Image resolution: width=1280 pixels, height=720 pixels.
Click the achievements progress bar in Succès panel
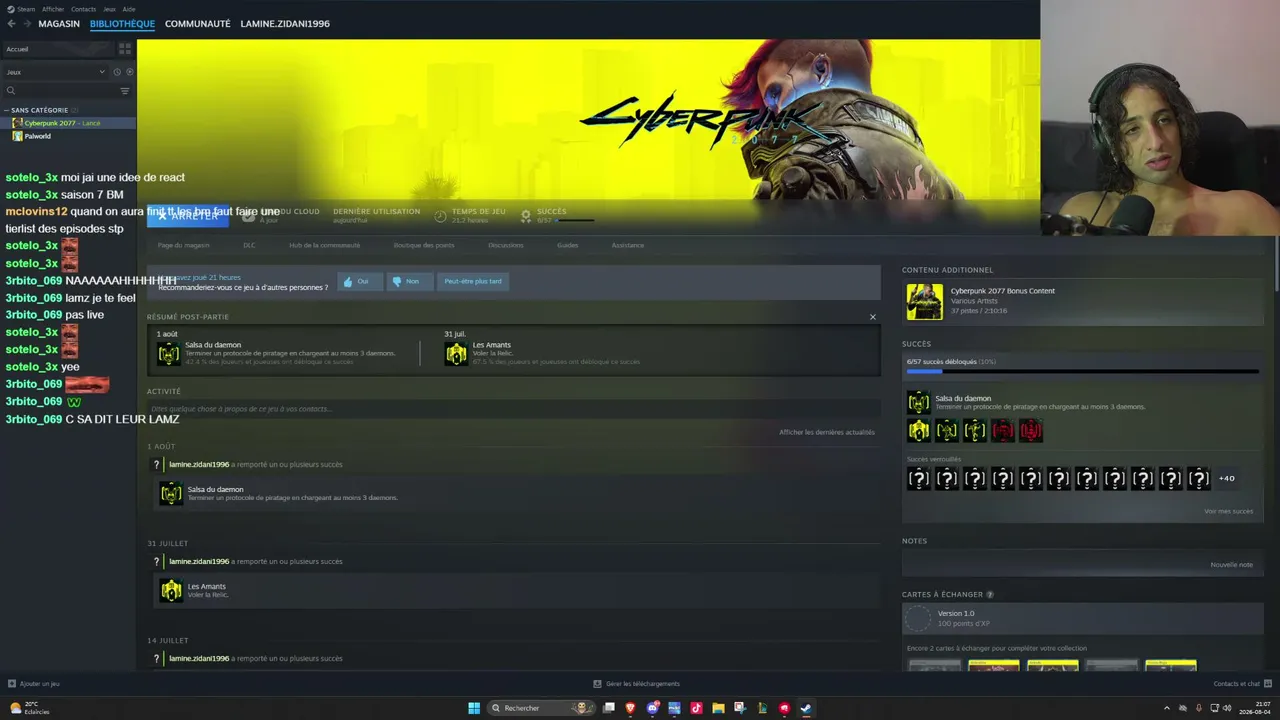pyautogui.click(x=1082, y=371)
